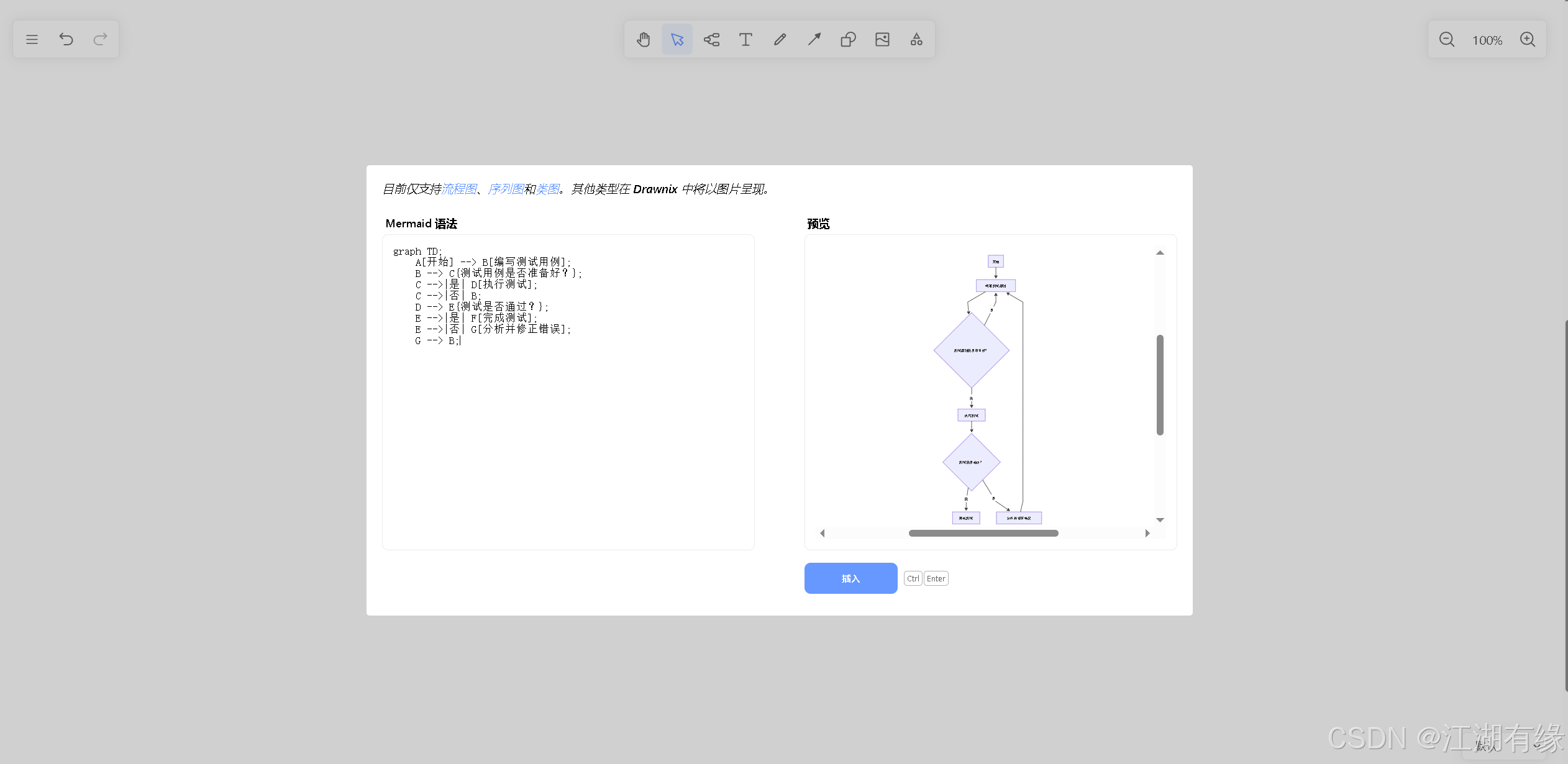The image size is (1568, 764).
Task: Open the shapes tool
Action: point(847,39)
